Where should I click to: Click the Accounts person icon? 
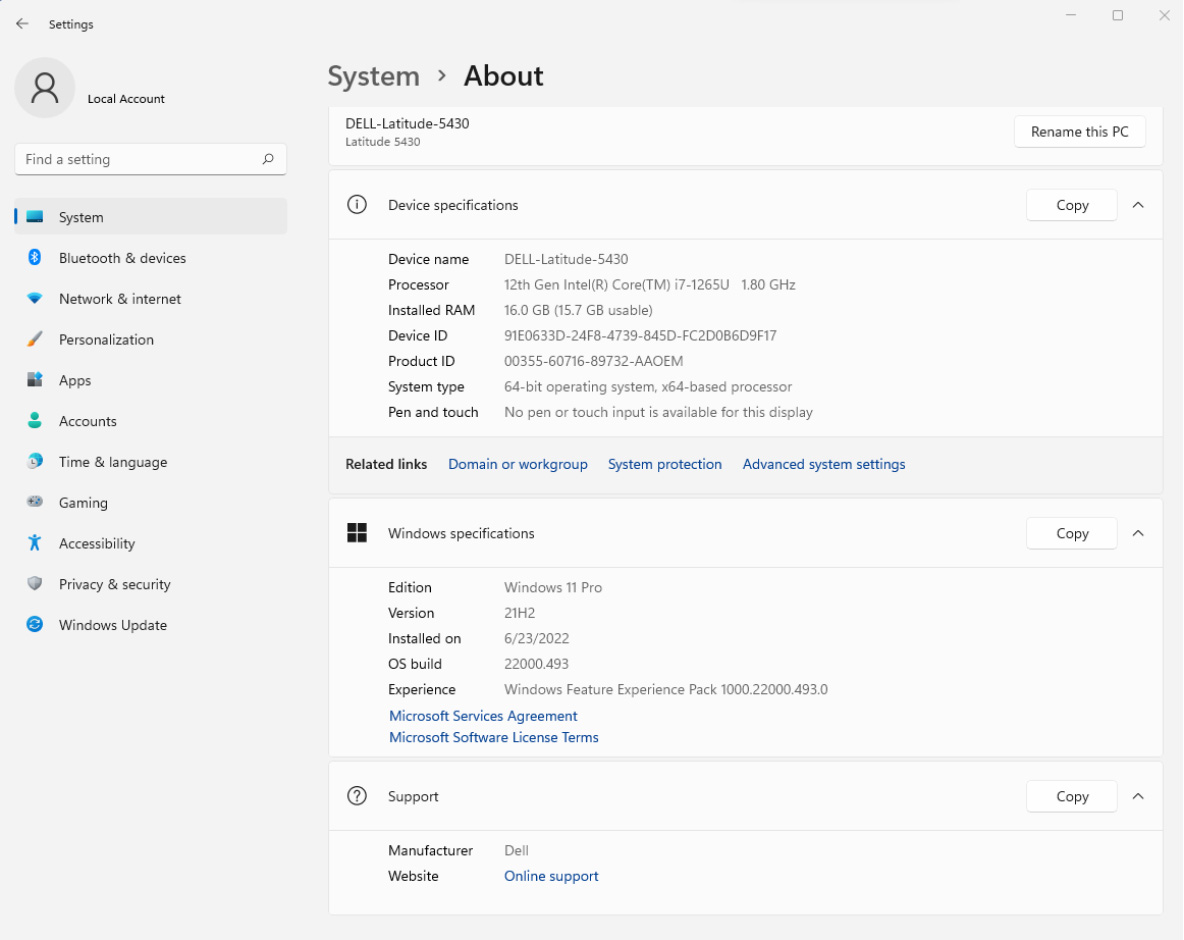click(x=35, y=421)
